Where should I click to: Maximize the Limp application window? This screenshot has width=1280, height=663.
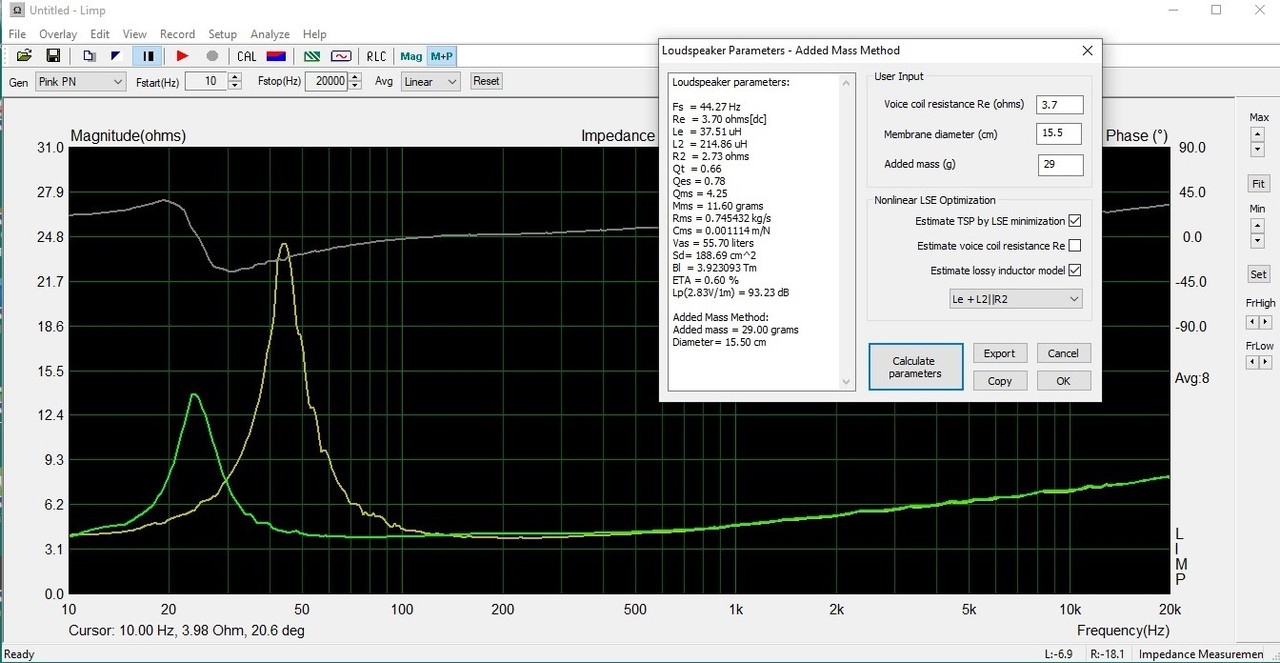[x=1216, y=10]
